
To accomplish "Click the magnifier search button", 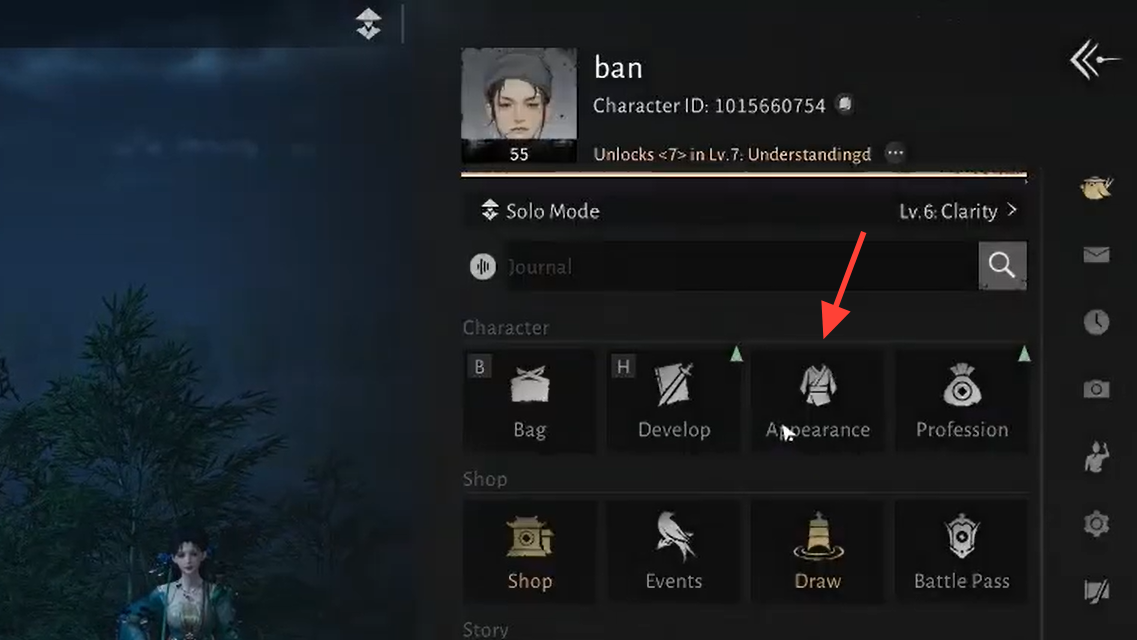I will 1002,265.
